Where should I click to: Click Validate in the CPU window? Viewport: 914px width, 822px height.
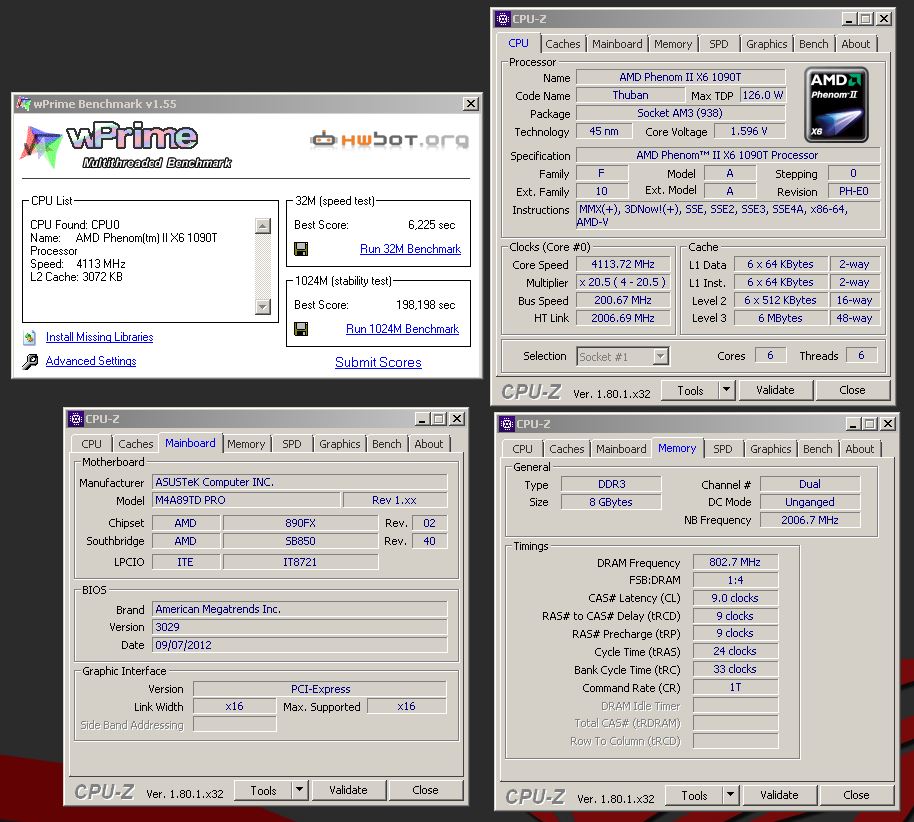point(775,390)
